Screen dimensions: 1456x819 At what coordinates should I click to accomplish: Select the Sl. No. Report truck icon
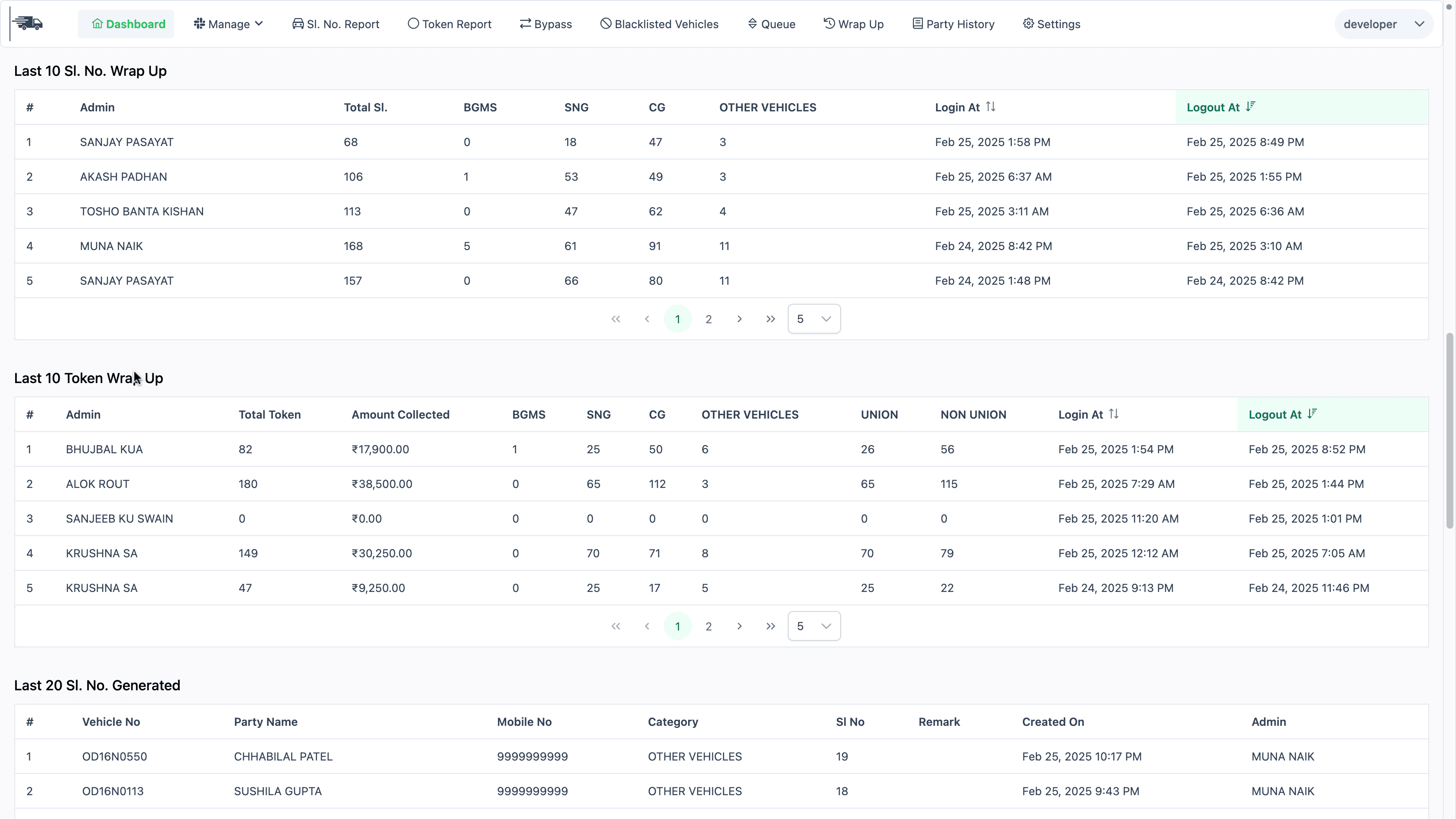[299, 24]
